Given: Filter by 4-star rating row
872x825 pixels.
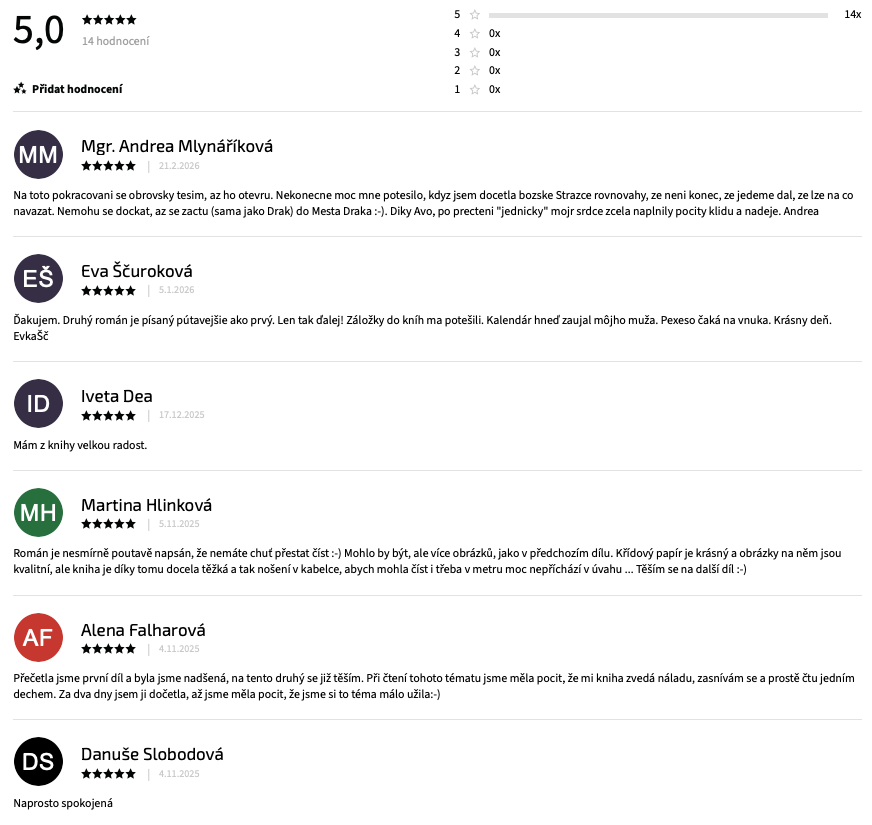Looking at the screenshot, I should click(477, 33).
